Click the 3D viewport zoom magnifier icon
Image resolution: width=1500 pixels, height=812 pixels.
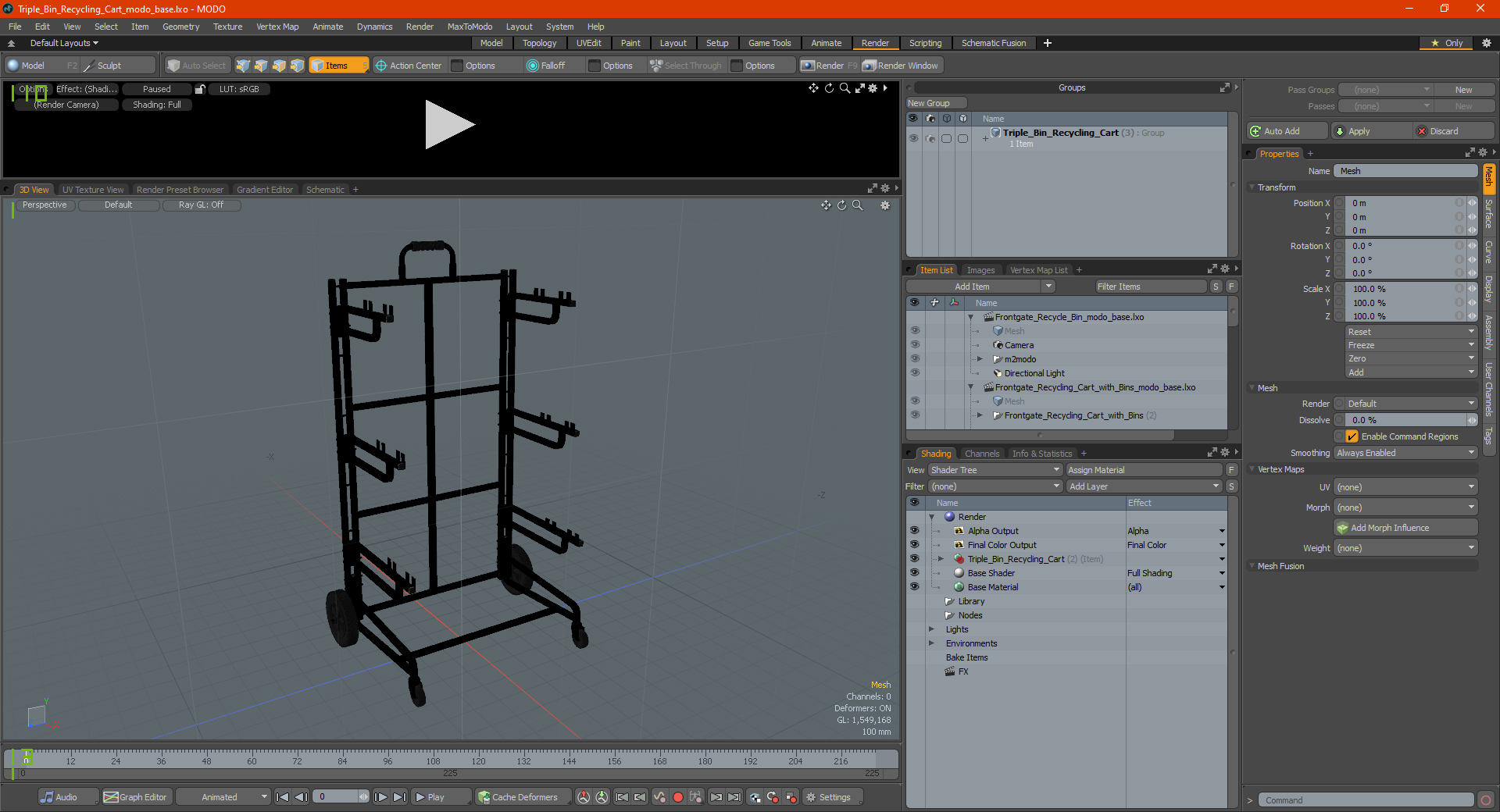point(857,205)
